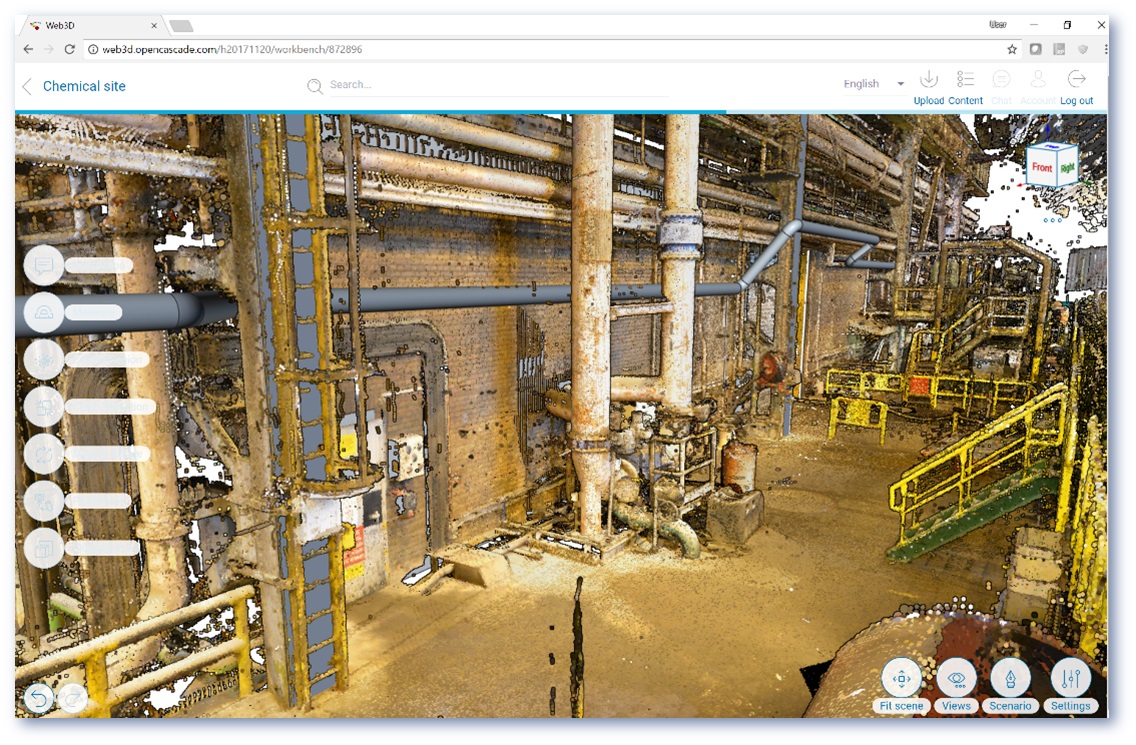Open a new browser tab
The height and width of the screenshot is (745, 1136).
181,27
